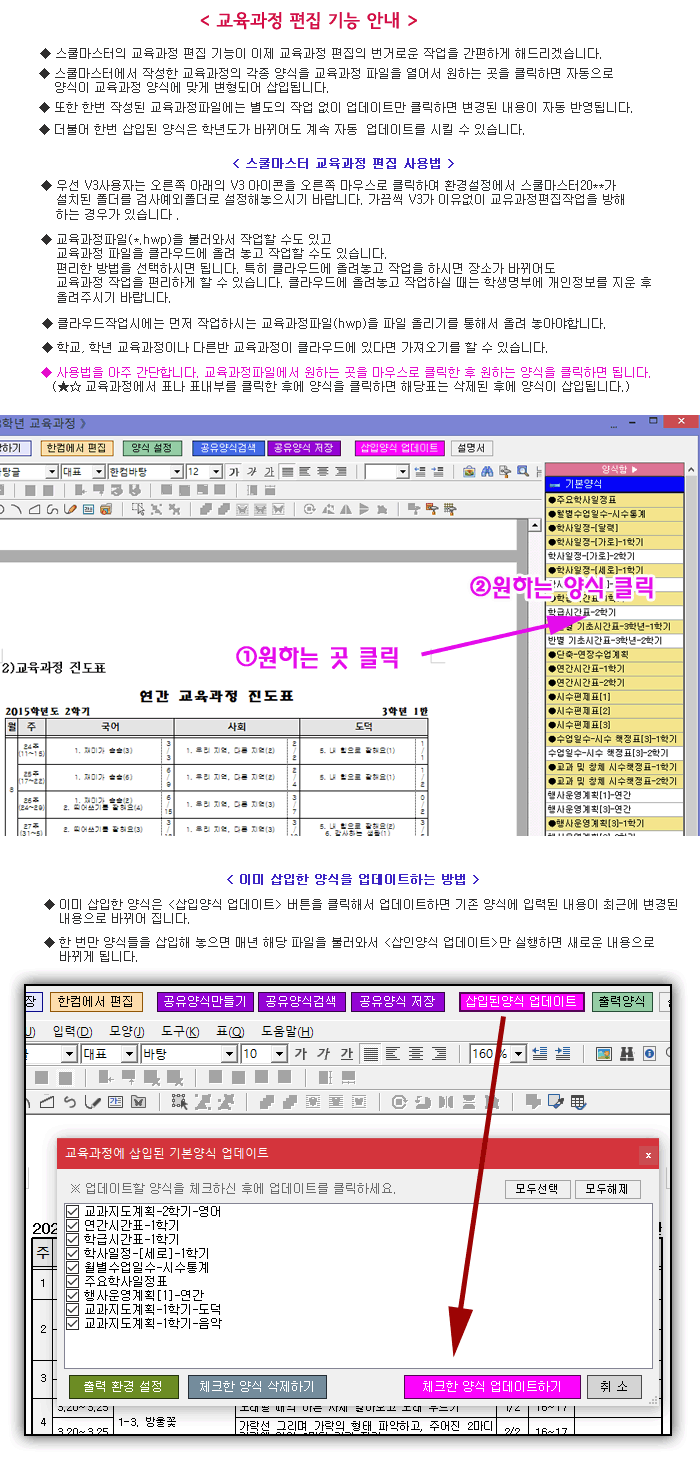The width and height of the screenshot is (700, 1476).
Task: Click the blue info icon beside binoculars
Action: (649, 1054)
